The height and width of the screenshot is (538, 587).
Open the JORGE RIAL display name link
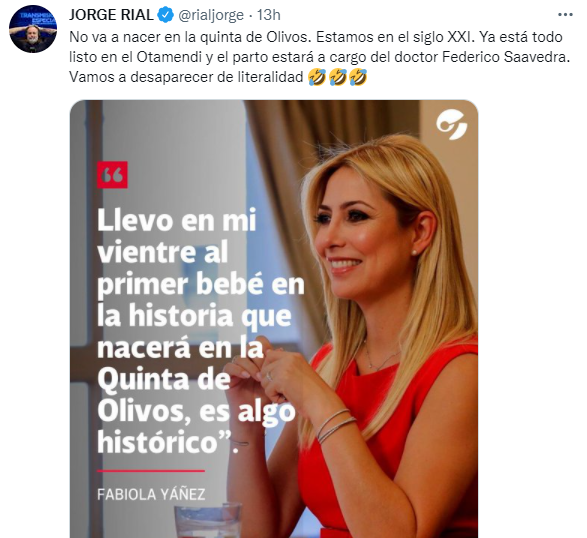click(x=111, y=15)
